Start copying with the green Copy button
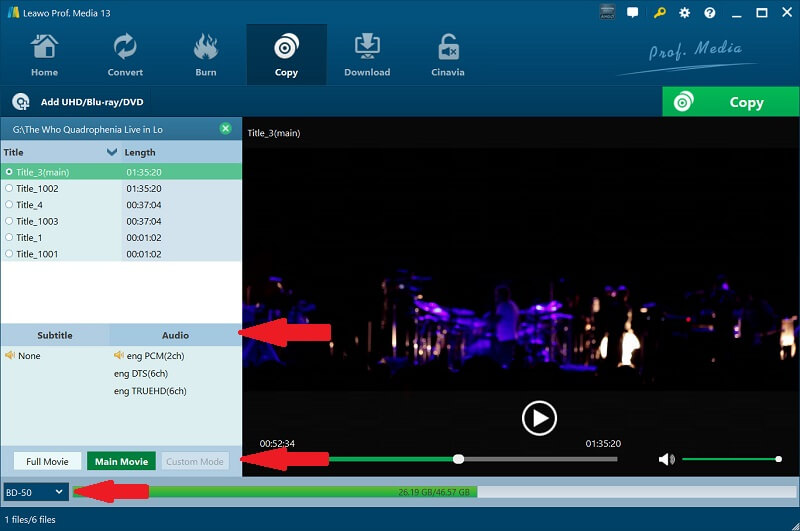This screenshot has height=531, width=800. click(x=731, y=102)
